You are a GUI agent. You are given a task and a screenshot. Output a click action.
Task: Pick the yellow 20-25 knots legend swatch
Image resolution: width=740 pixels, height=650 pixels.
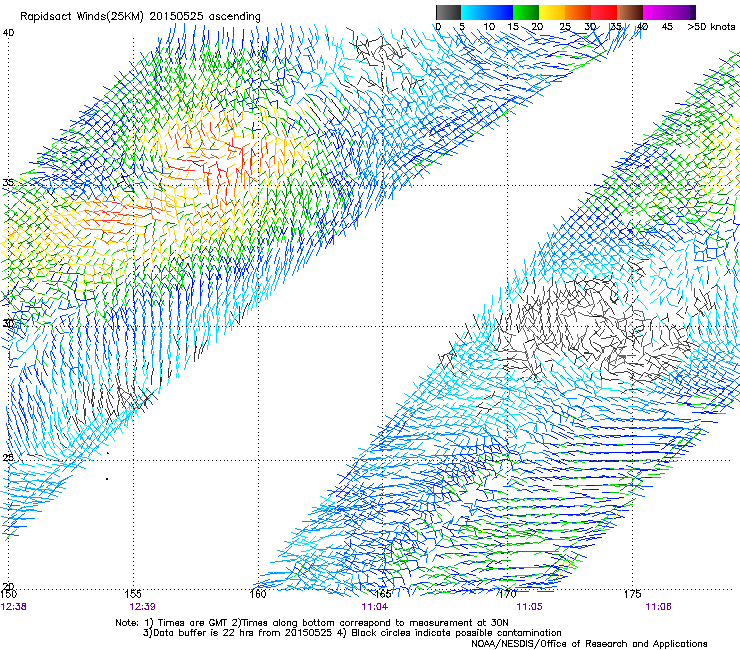click(552, 12)
